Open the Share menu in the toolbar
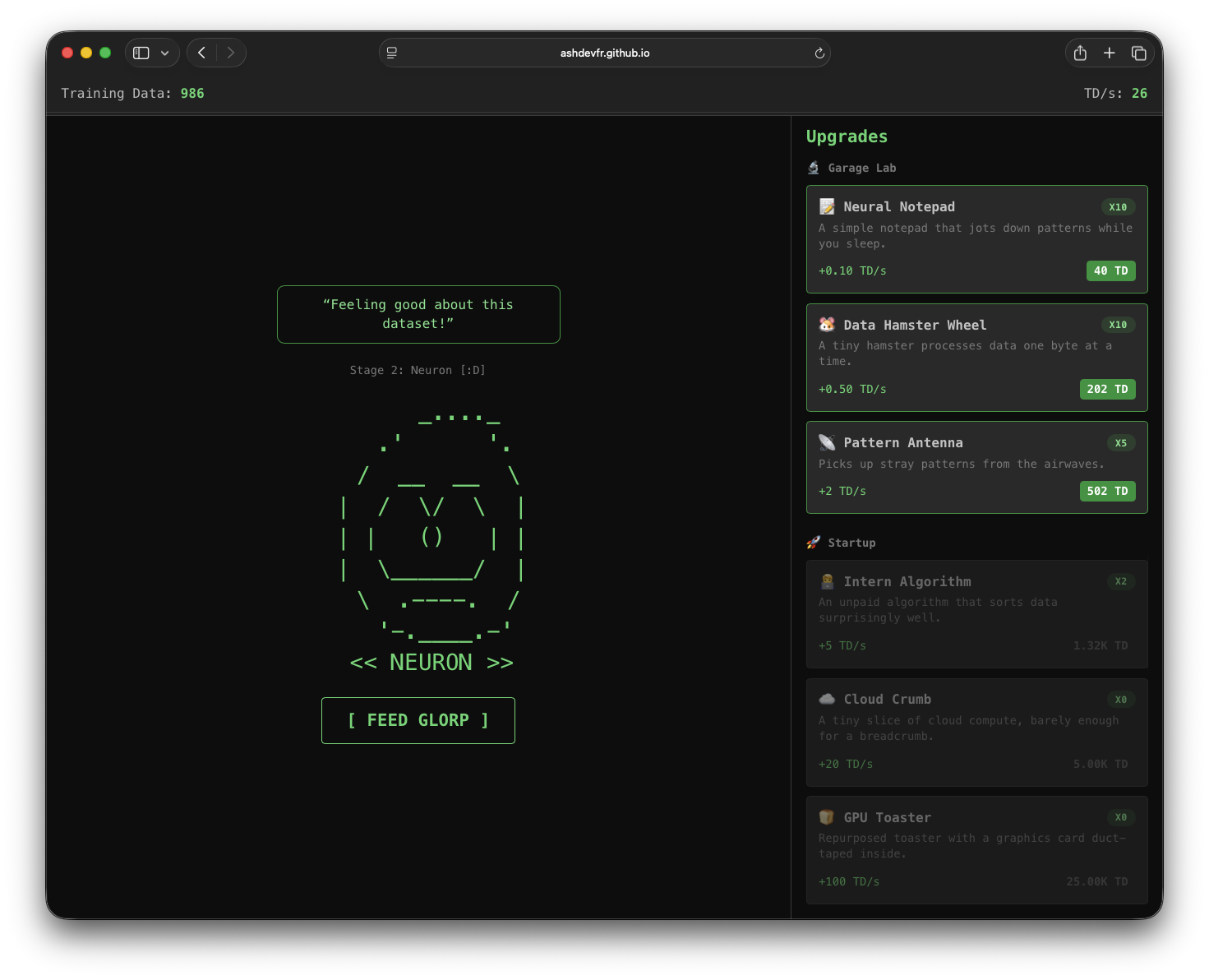 click(1080, 53)
